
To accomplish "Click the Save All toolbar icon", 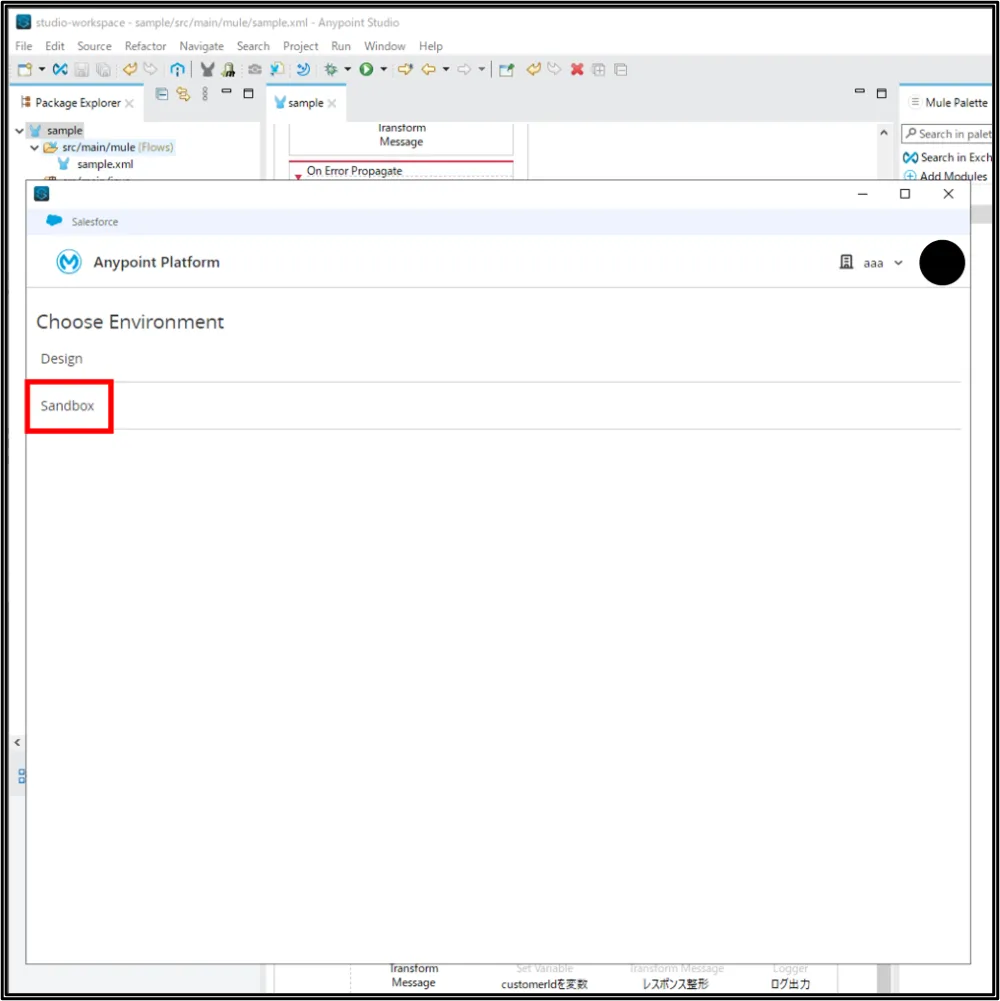I will (103, 70).
